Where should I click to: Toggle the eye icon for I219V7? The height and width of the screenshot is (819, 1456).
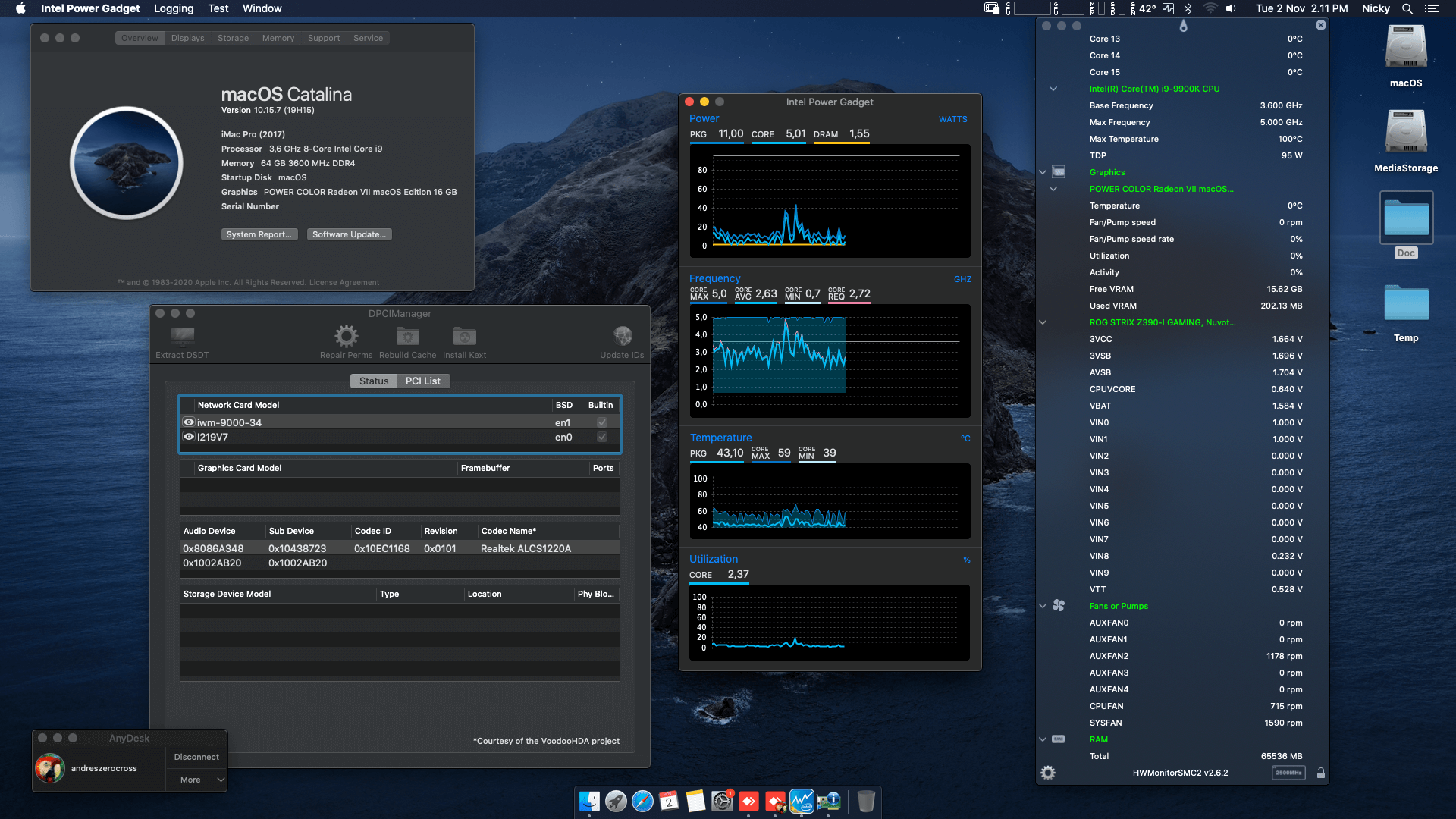pyautogui.click(x=189, y=437)
